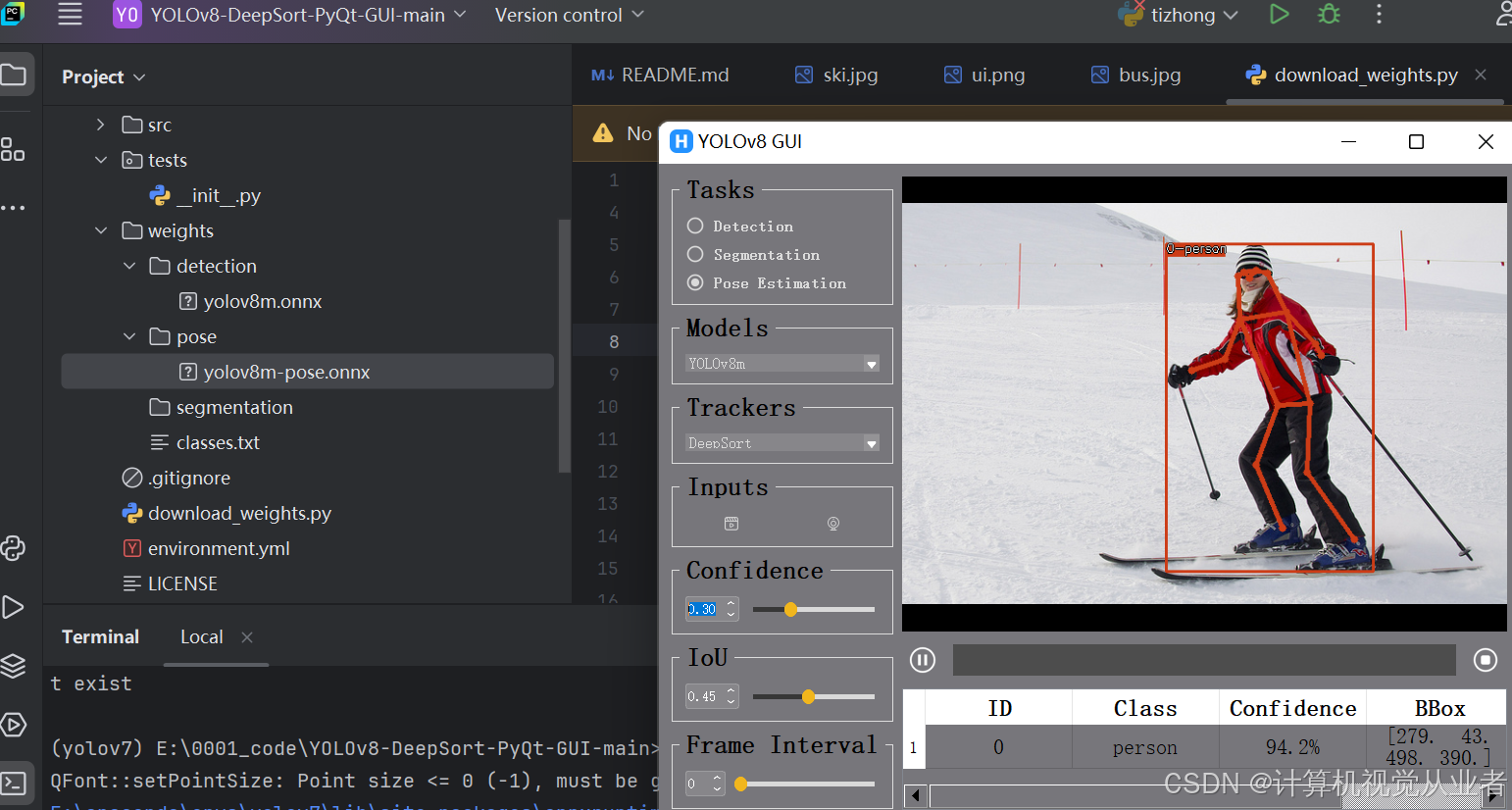Image resolution: width=1512 pixels, height=810 pixels.
Task: Collapse the weights folder
Action: tap(100, 230)
